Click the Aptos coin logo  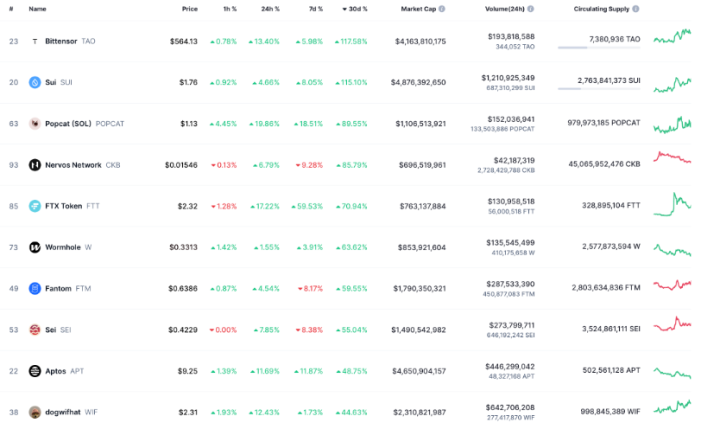[x=35, y=370]
